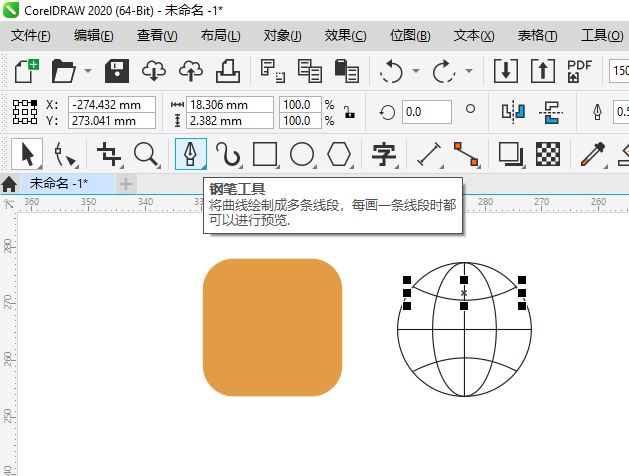This screenshot has height=476, width=629.
Task: Open the 工具(O) menu
Action: (x=602, y=36)
